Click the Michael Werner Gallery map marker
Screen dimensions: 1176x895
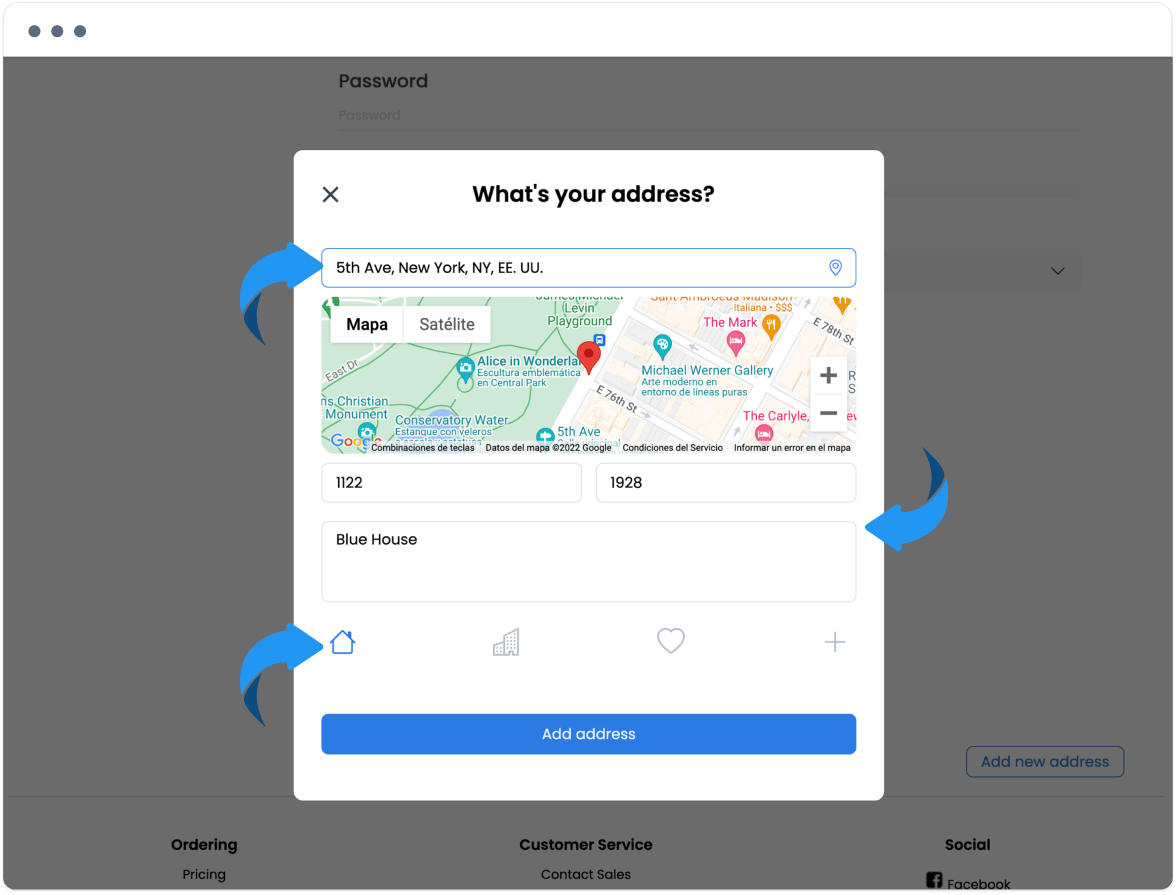pyautogui.click(x=662, y=346)
